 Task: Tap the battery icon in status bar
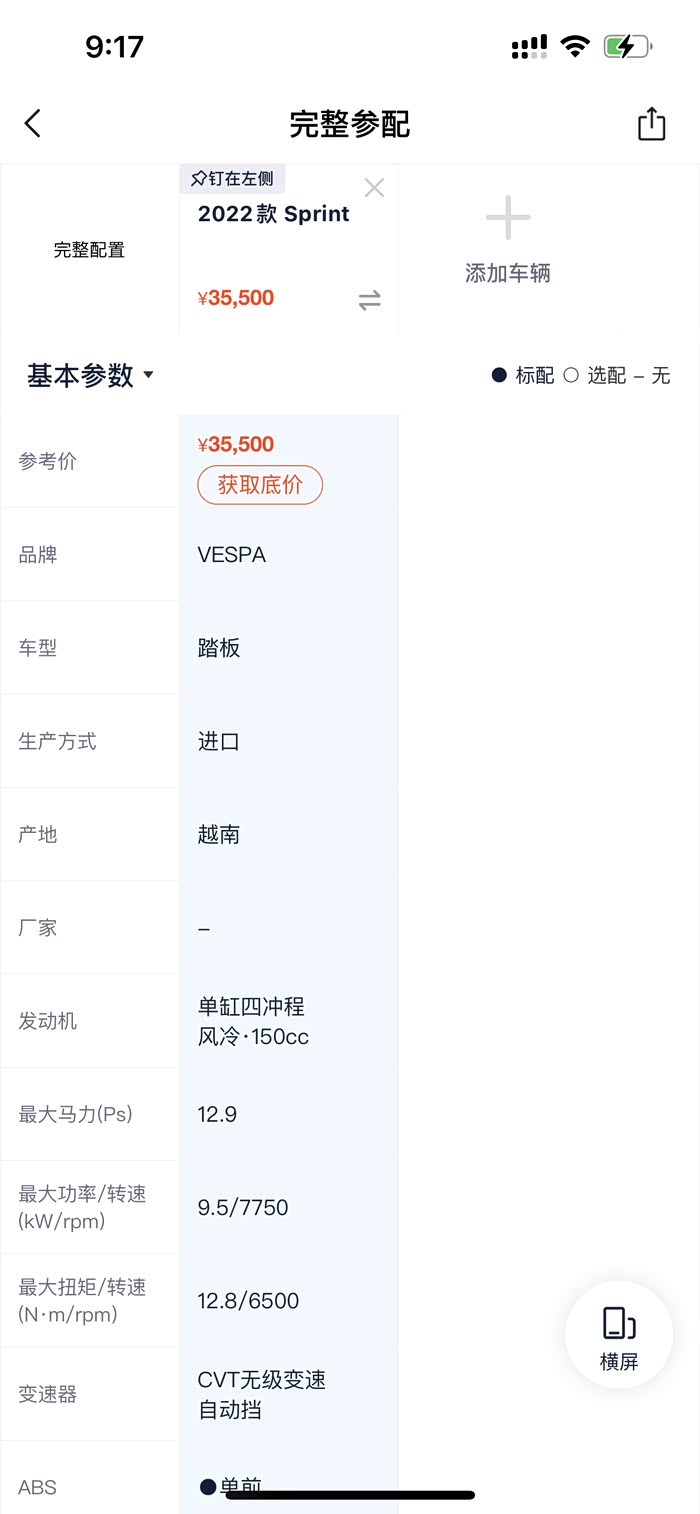pos(627,46)
